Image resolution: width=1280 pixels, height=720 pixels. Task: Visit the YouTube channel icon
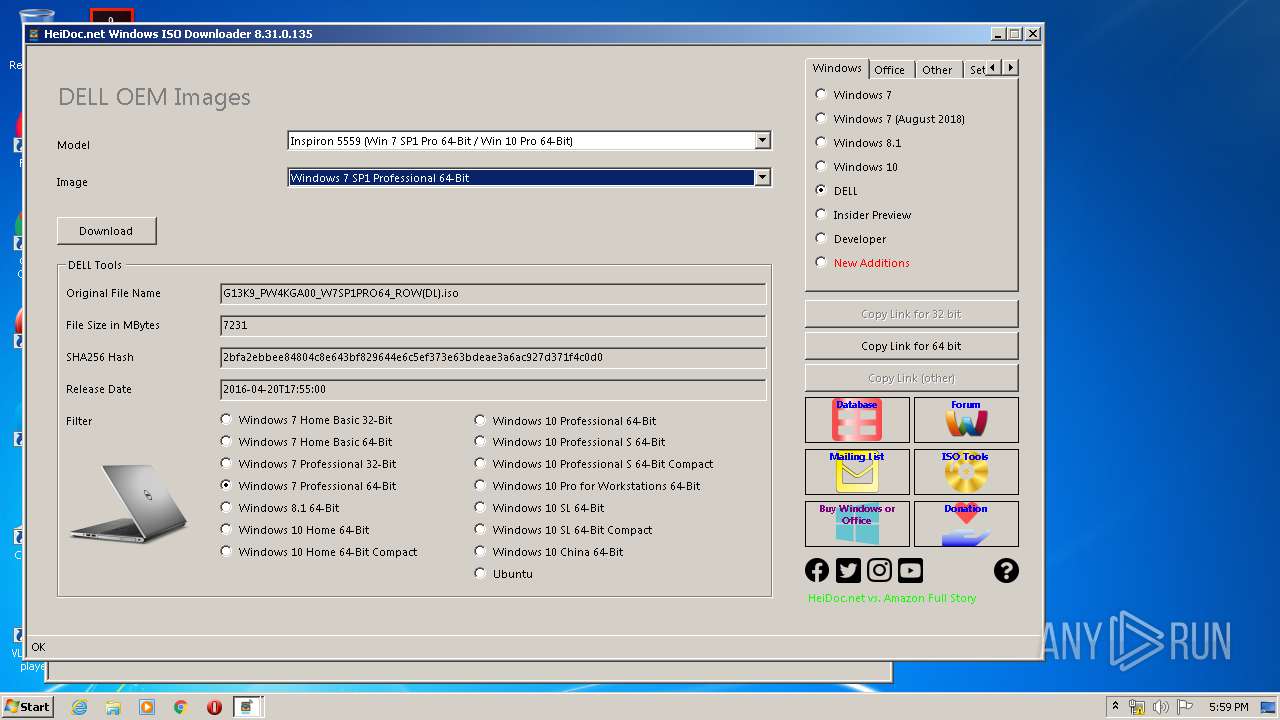click(910, 570)
